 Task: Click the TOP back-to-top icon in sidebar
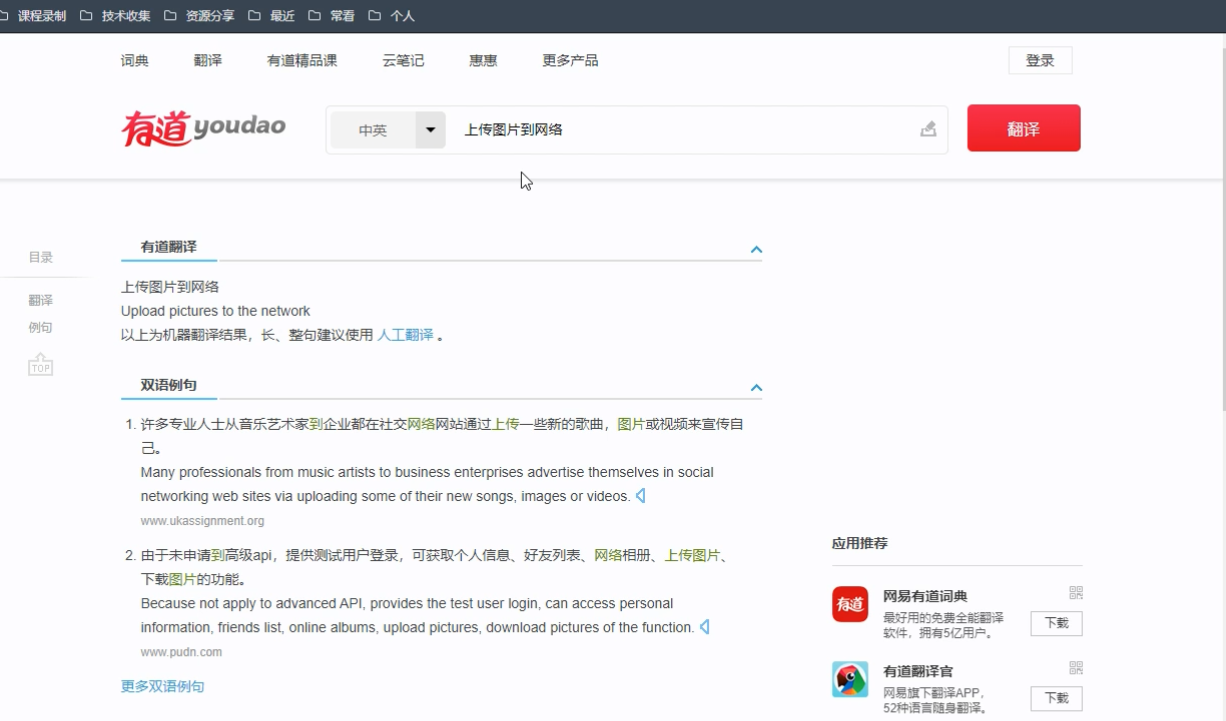point(40,365)
